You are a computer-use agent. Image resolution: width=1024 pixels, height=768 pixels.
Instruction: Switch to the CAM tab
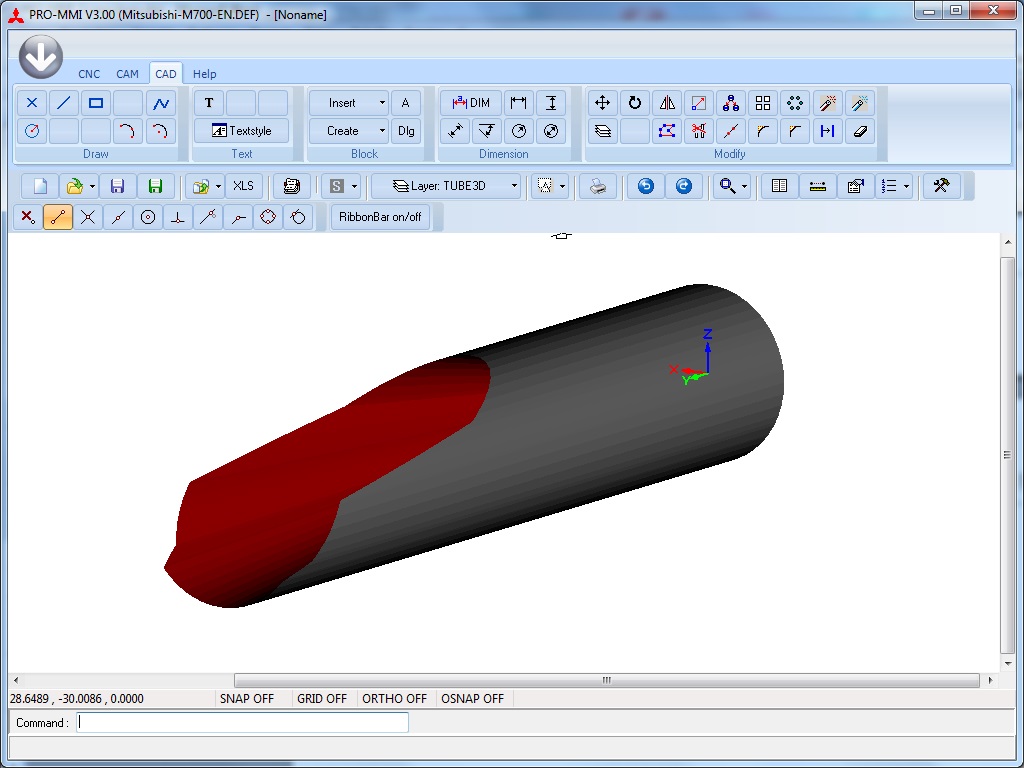pyautogui.click(x=127, y=74)
